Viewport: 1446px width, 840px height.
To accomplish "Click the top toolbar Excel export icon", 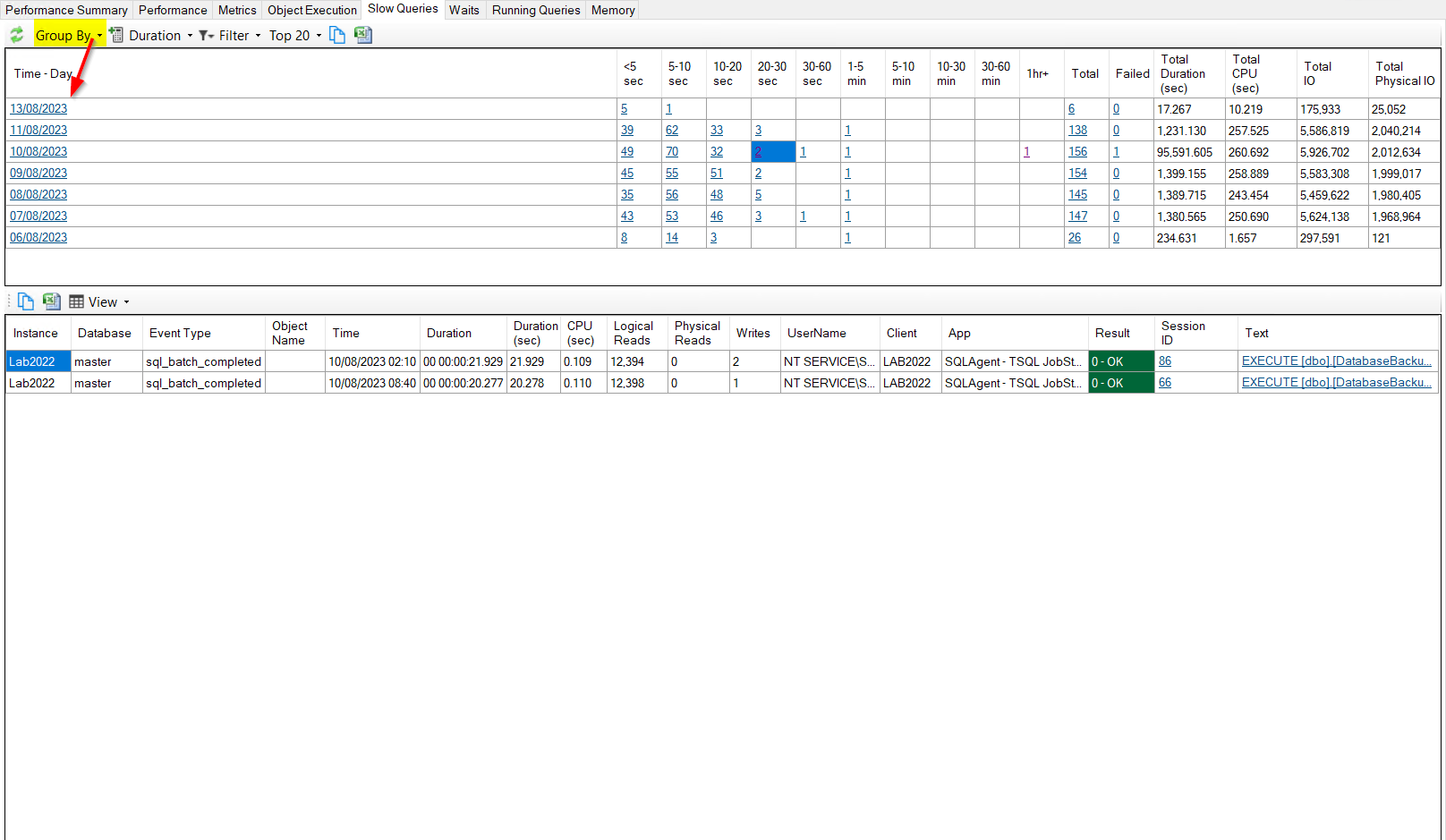I will [x=362, y=35].
